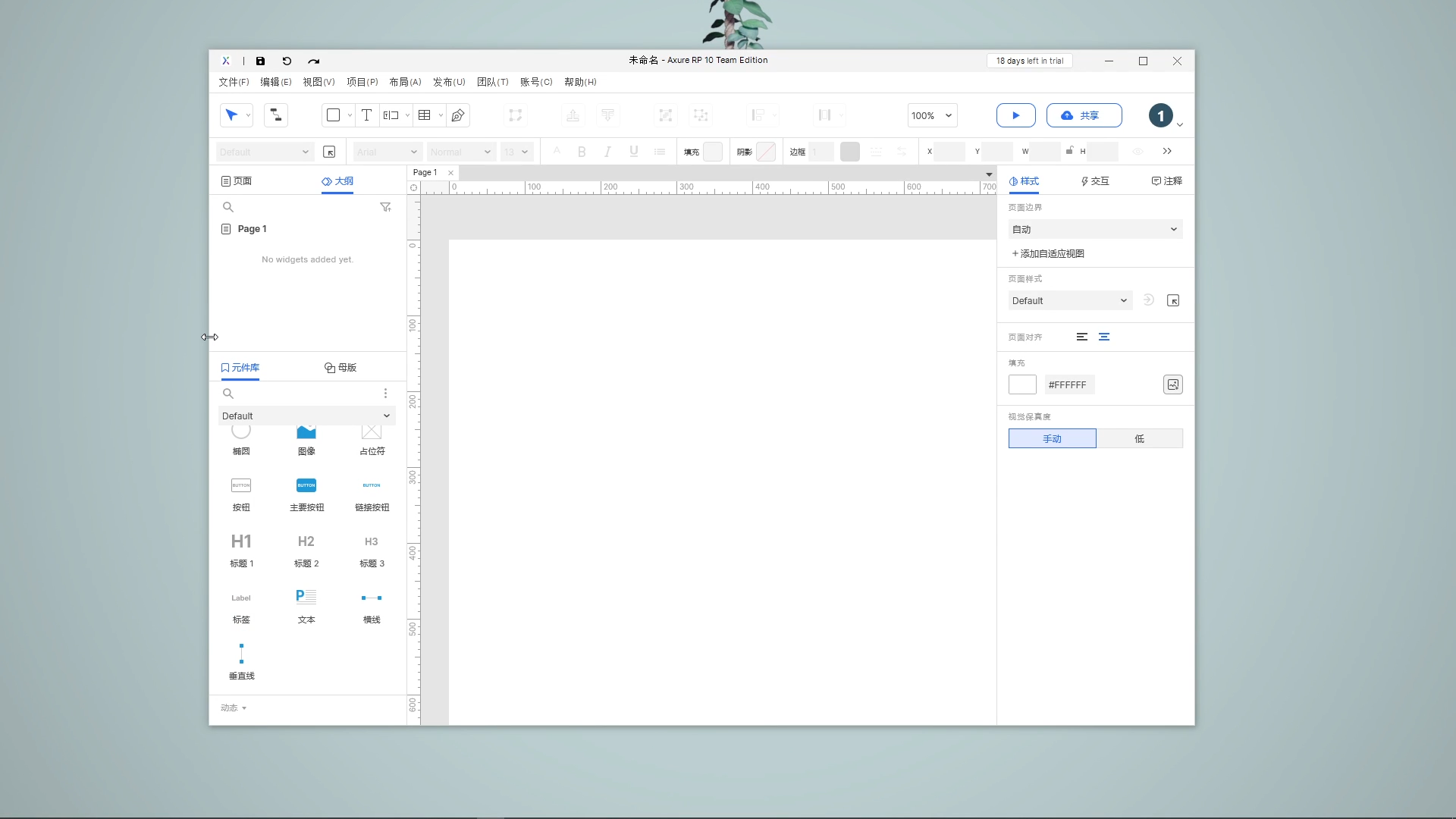Click the fill image import icon

tap(1172, 384)
